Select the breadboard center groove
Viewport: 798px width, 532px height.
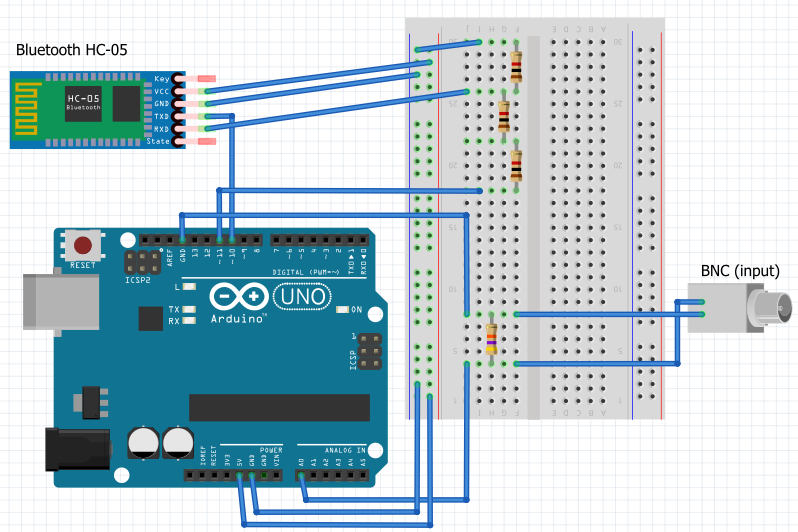(533, 228)
